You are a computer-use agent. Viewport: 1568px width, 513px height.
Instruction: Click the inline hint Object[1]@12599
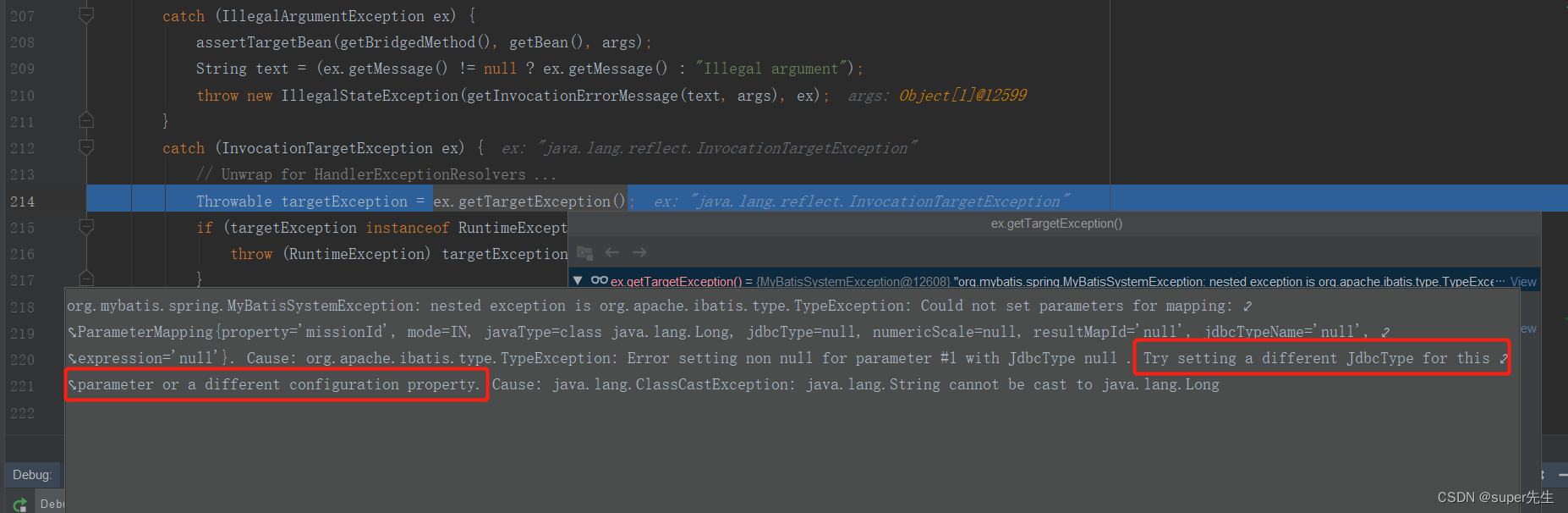point(962,96)
